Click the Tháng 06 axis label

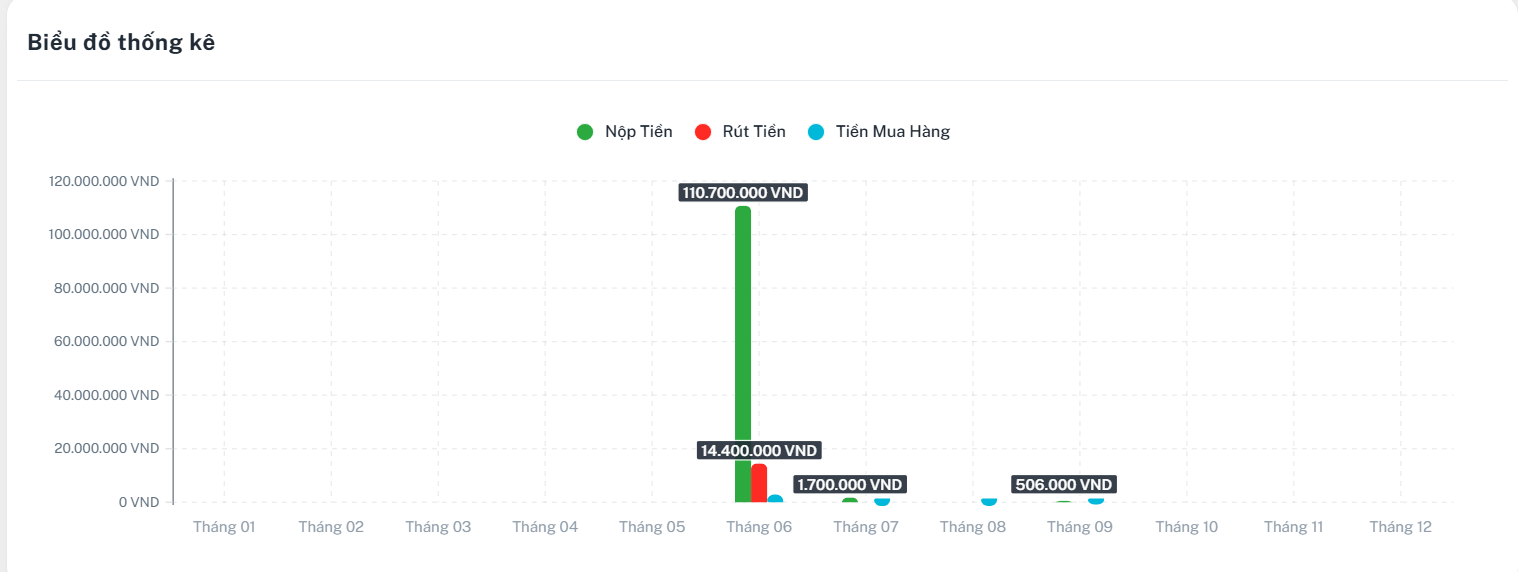point(759,527)
